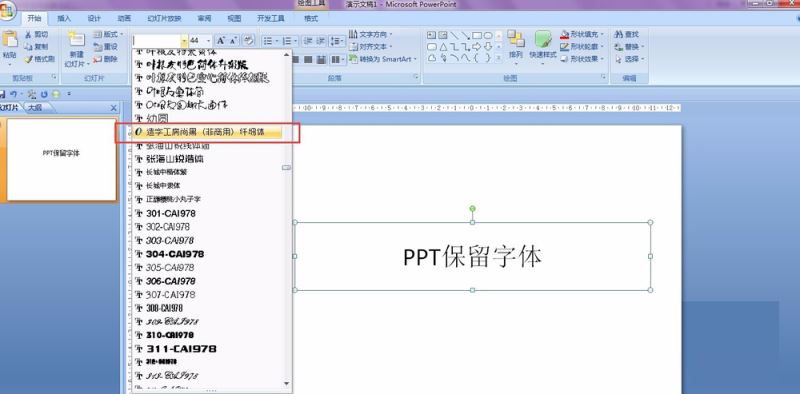Click inside the font name input box

(156, 40)
